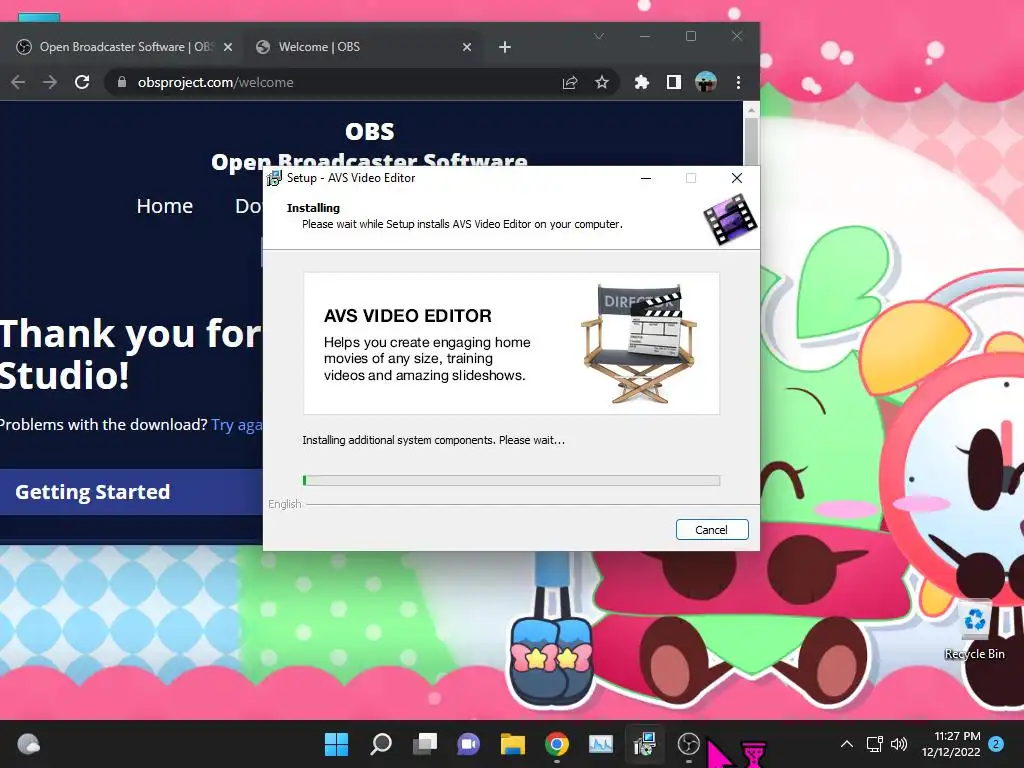Open Google Chrome from taskbar

pyautogui.click(x=556, y=744)
